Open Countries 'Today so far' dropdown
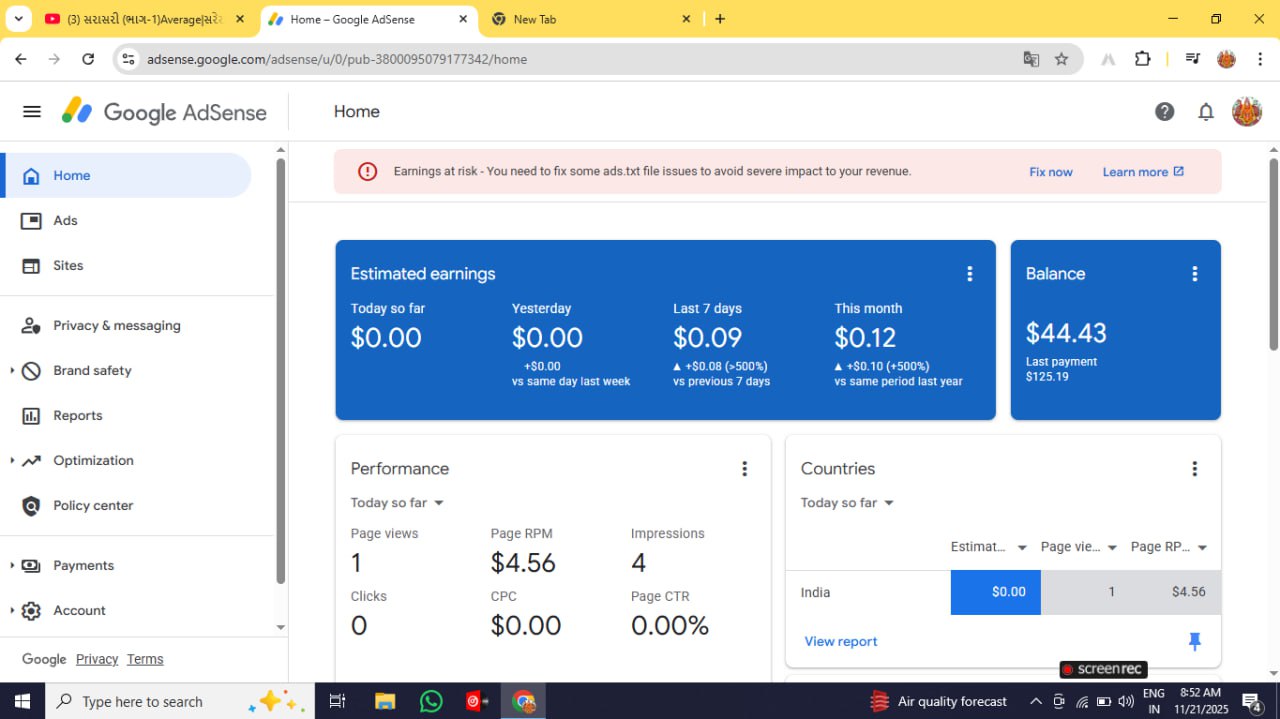Viewport: 1280px width, 719px height. (x=847, y=503)
